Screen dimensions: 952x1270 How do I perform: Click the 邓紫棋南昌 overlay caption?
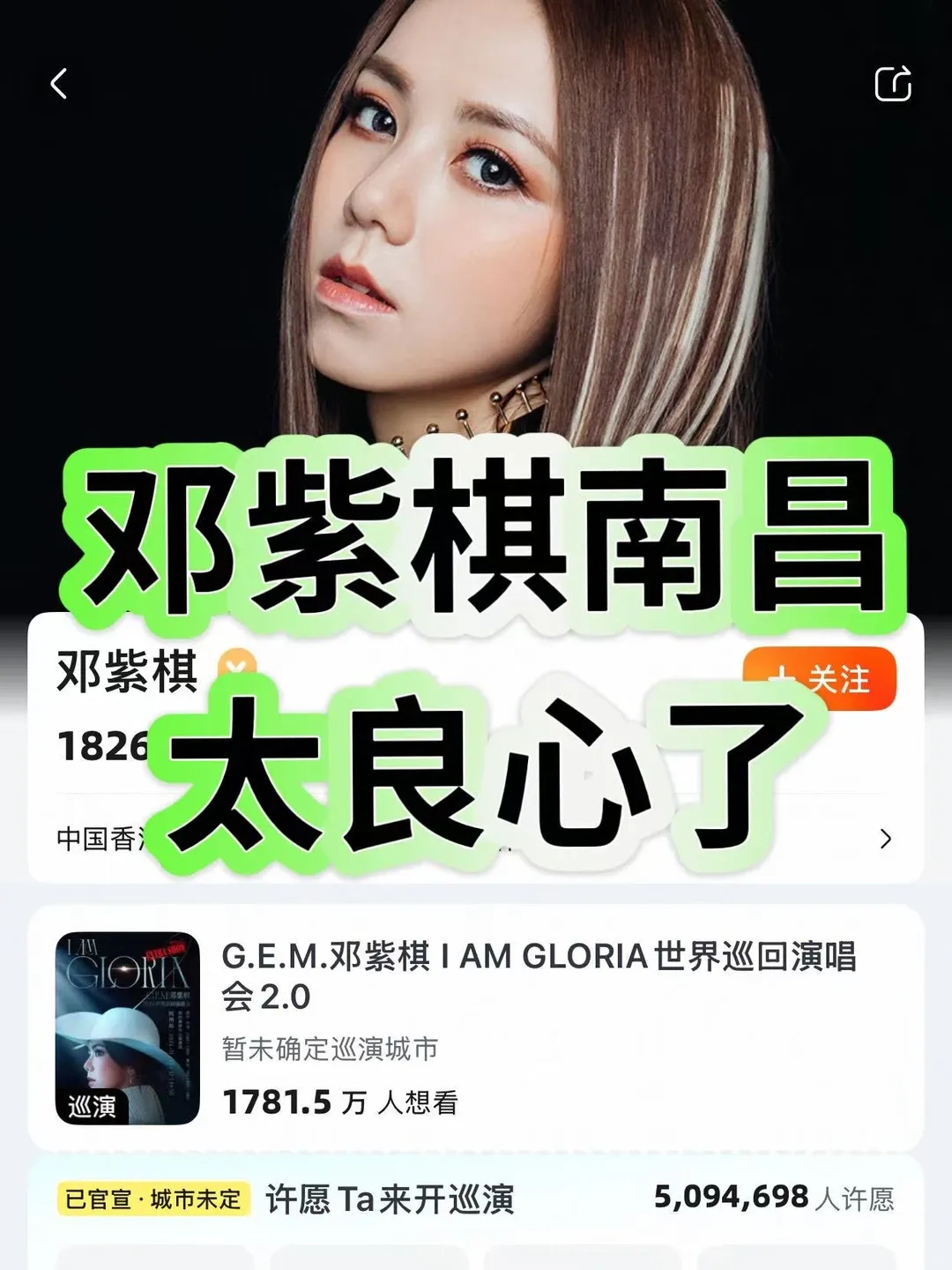click(x=482, y=536)
